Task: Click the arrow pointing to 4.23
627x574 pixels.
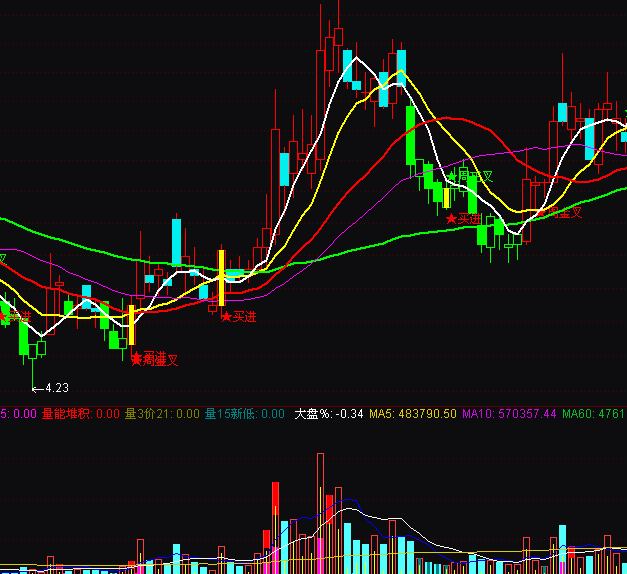Action: pos(36,387)
